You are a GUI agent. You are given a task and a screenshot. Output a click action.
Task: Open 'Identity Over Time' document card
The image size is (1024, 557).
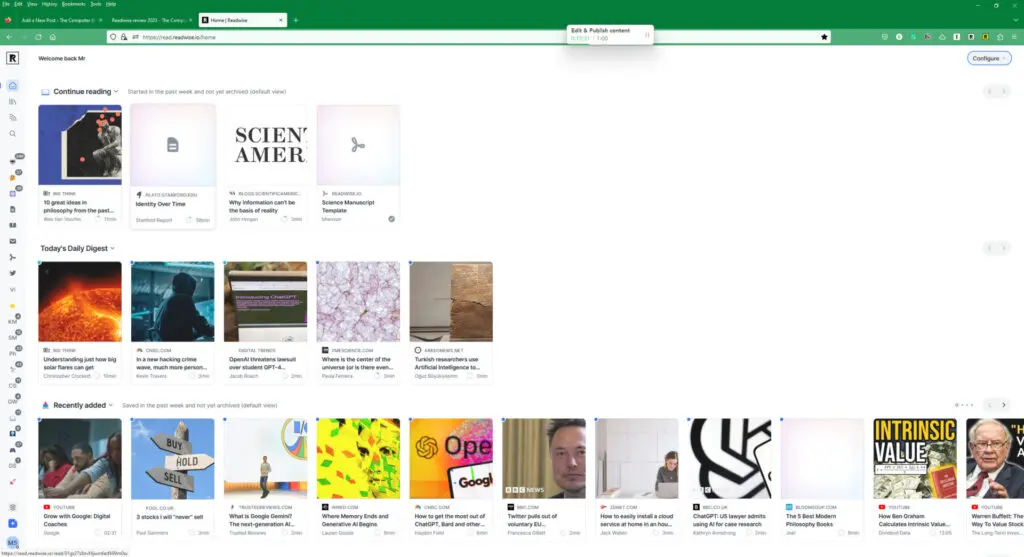pos(172,165)
